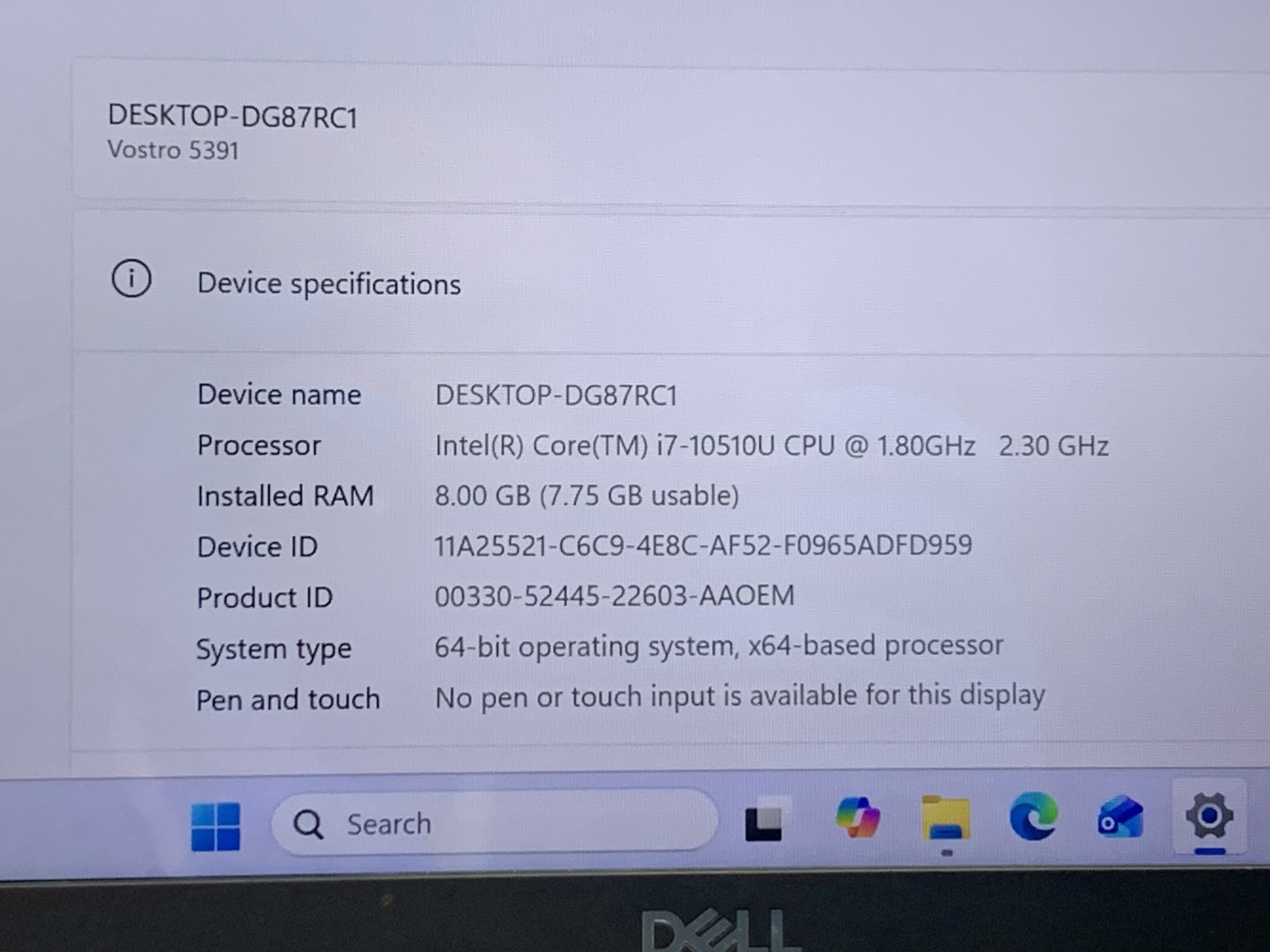Click the Product ID label

265,597
